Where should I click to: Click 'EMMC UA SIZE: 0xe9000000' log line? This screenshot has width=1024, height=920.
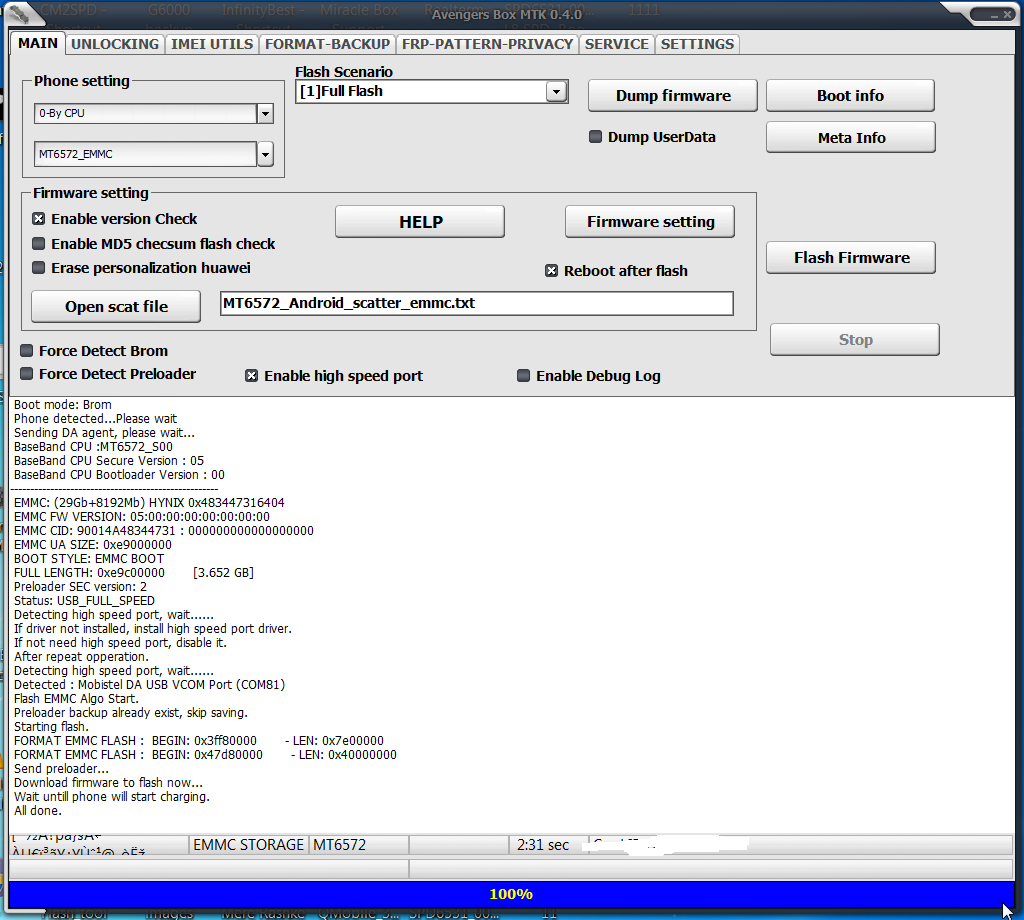[x=93, y=545]
